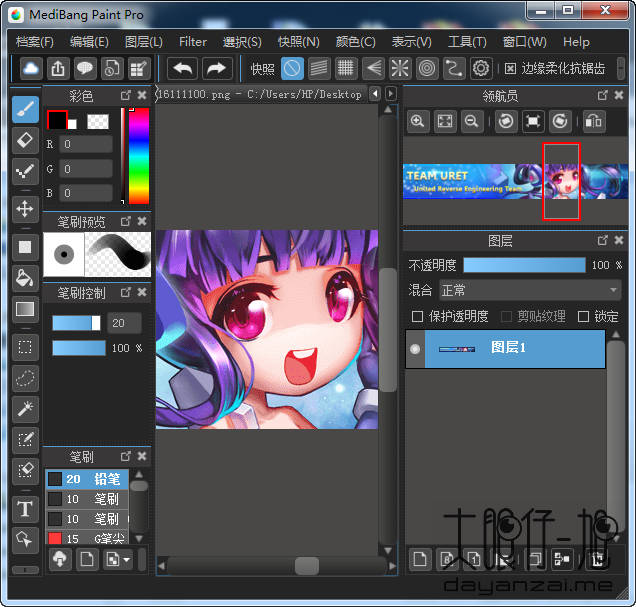Select the Select Pen tool

click(x=25, y=440)
